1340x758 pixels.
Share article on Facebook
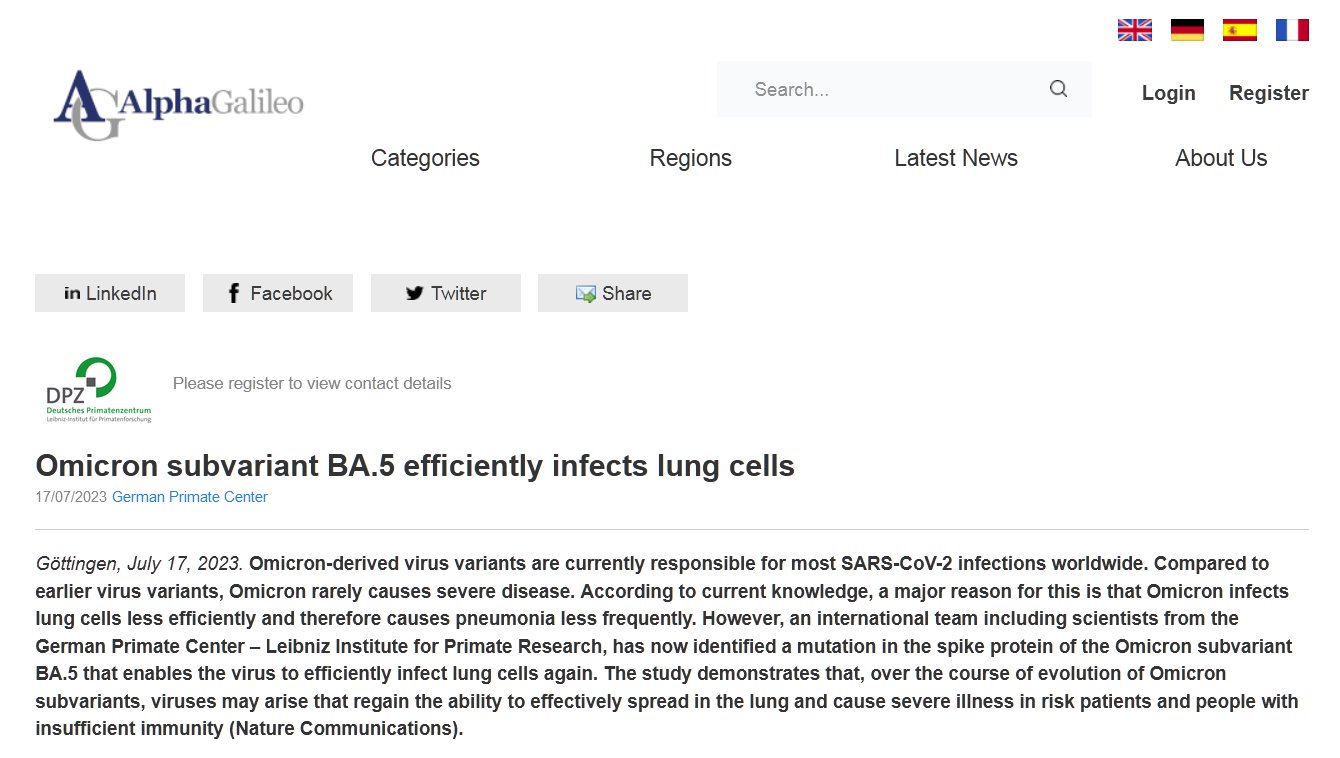[278, 293]
